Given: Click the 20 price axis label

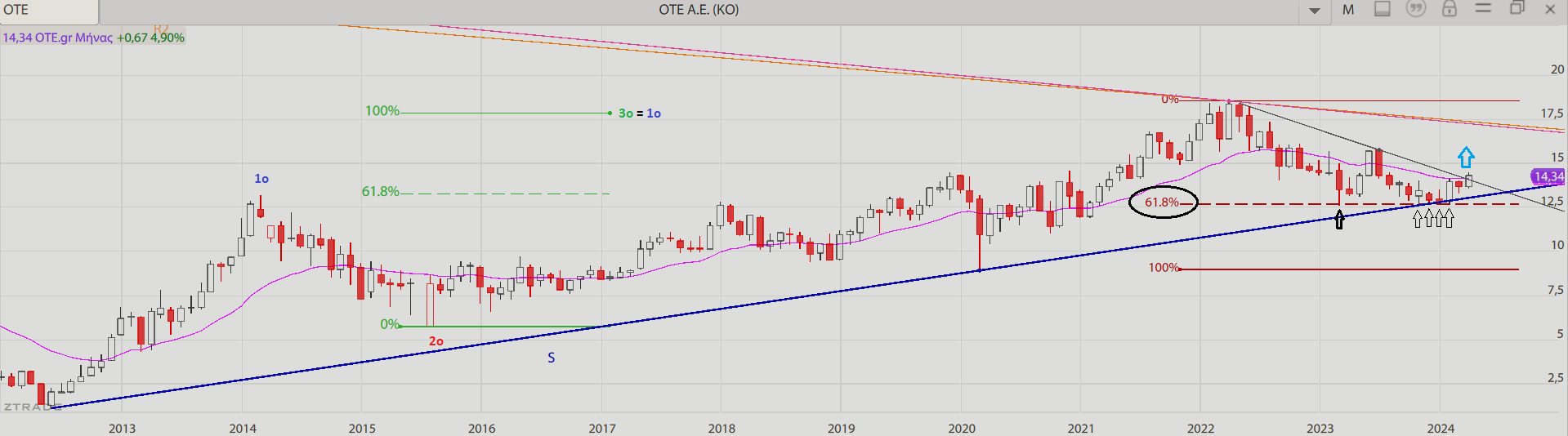Looking at the screenshot, I should (1557, 69).
